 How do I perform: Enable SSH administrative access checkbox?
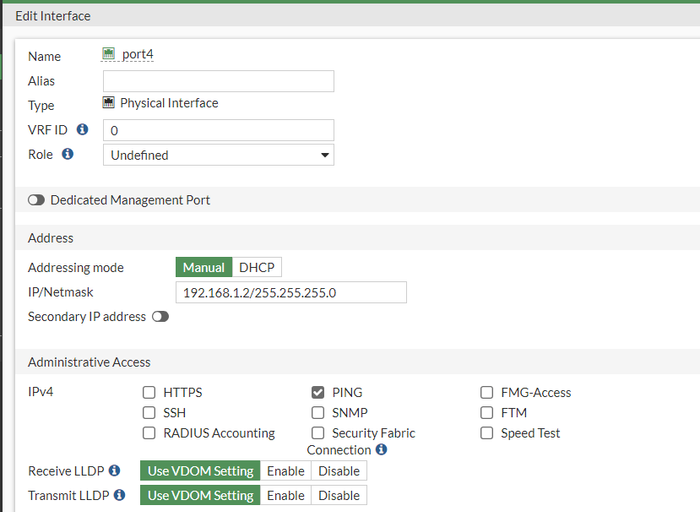click(x=149, y=413)
